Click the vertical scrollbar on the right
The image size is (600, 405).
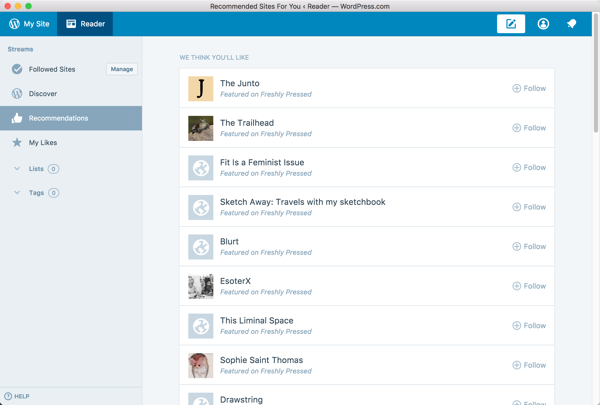(596, 73)
